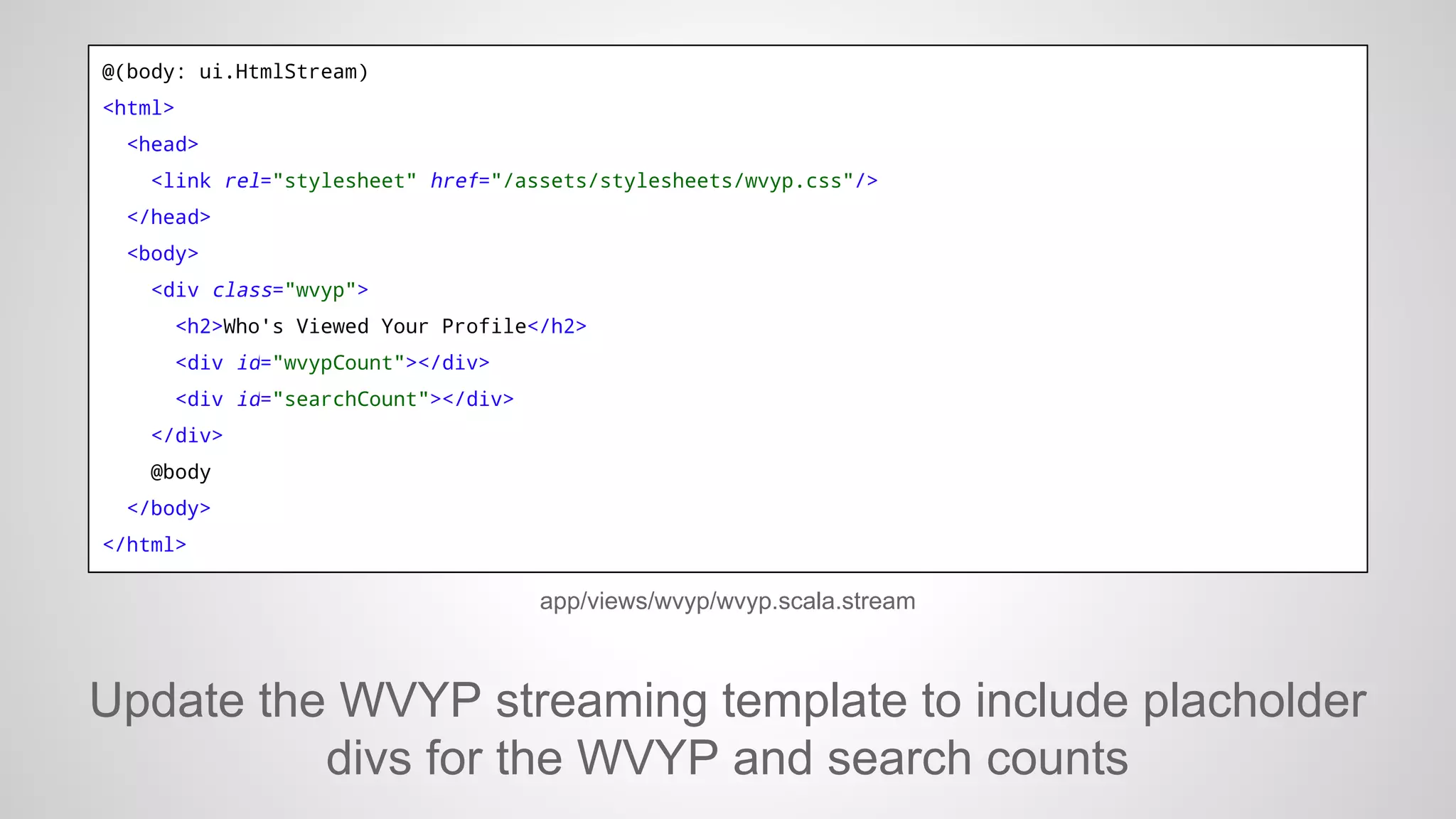Image resolution: width=1456 pixels, height=819 pixels.
Task: Click the closing body tag
Action: pyautogui.click(x=168, y=508)
